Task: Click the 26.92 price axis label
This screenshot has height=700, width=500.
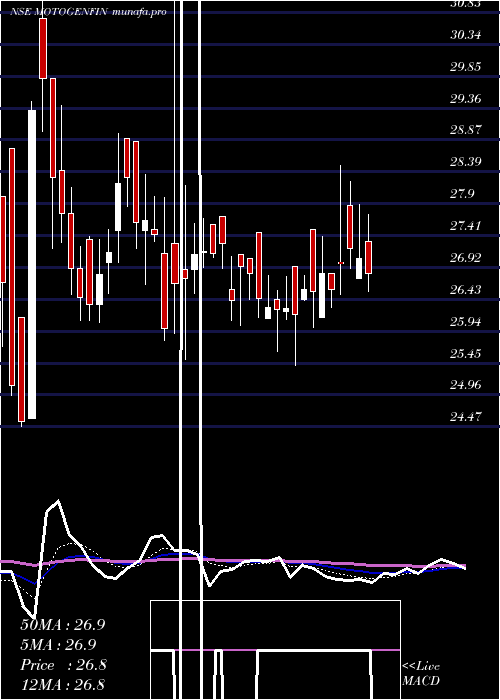Action: pyautogui.click(x=466, y=258)
